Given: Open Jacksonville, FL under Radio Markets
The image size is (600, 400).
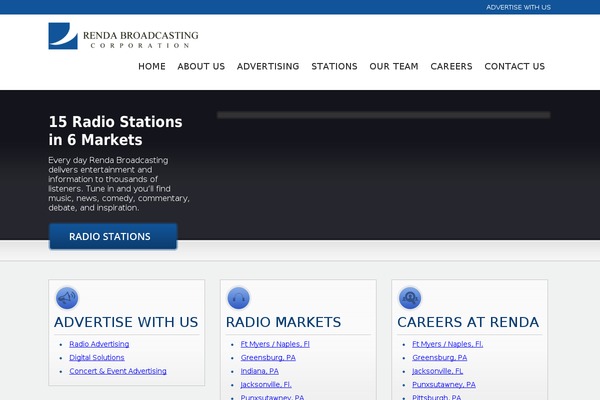Looking at the screenshot, I should tap(266, 384).
